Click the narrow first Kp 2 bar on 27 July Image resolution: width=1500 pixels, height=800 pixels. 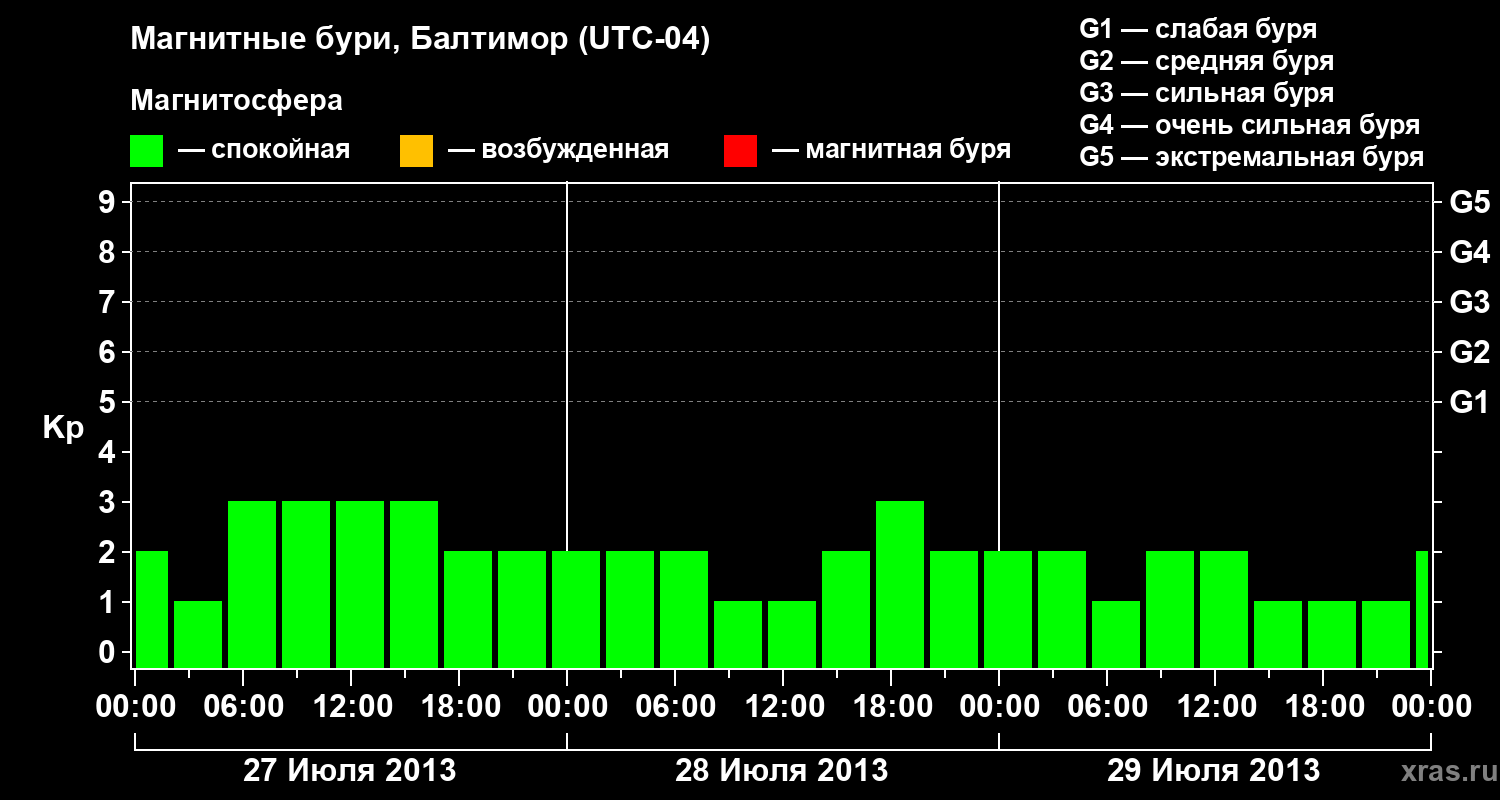coord(152,609)
